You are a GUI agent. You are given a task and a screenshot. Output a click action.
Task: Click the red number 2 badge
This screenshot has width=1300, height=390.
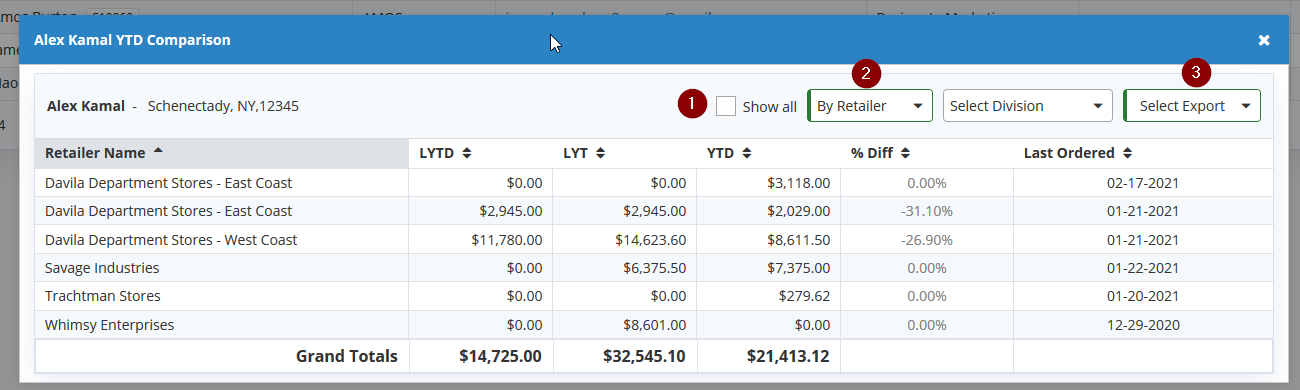(866, 73)
